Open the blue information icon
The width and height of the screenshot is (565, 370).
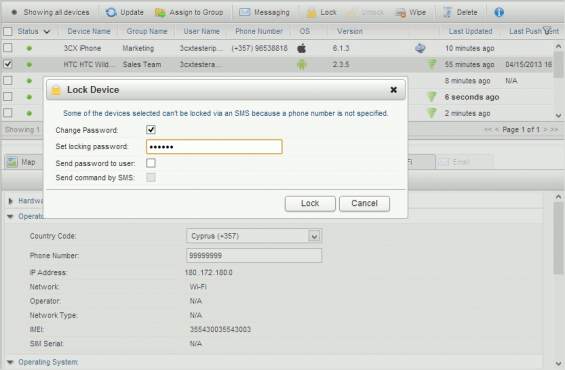pos(499,12)
